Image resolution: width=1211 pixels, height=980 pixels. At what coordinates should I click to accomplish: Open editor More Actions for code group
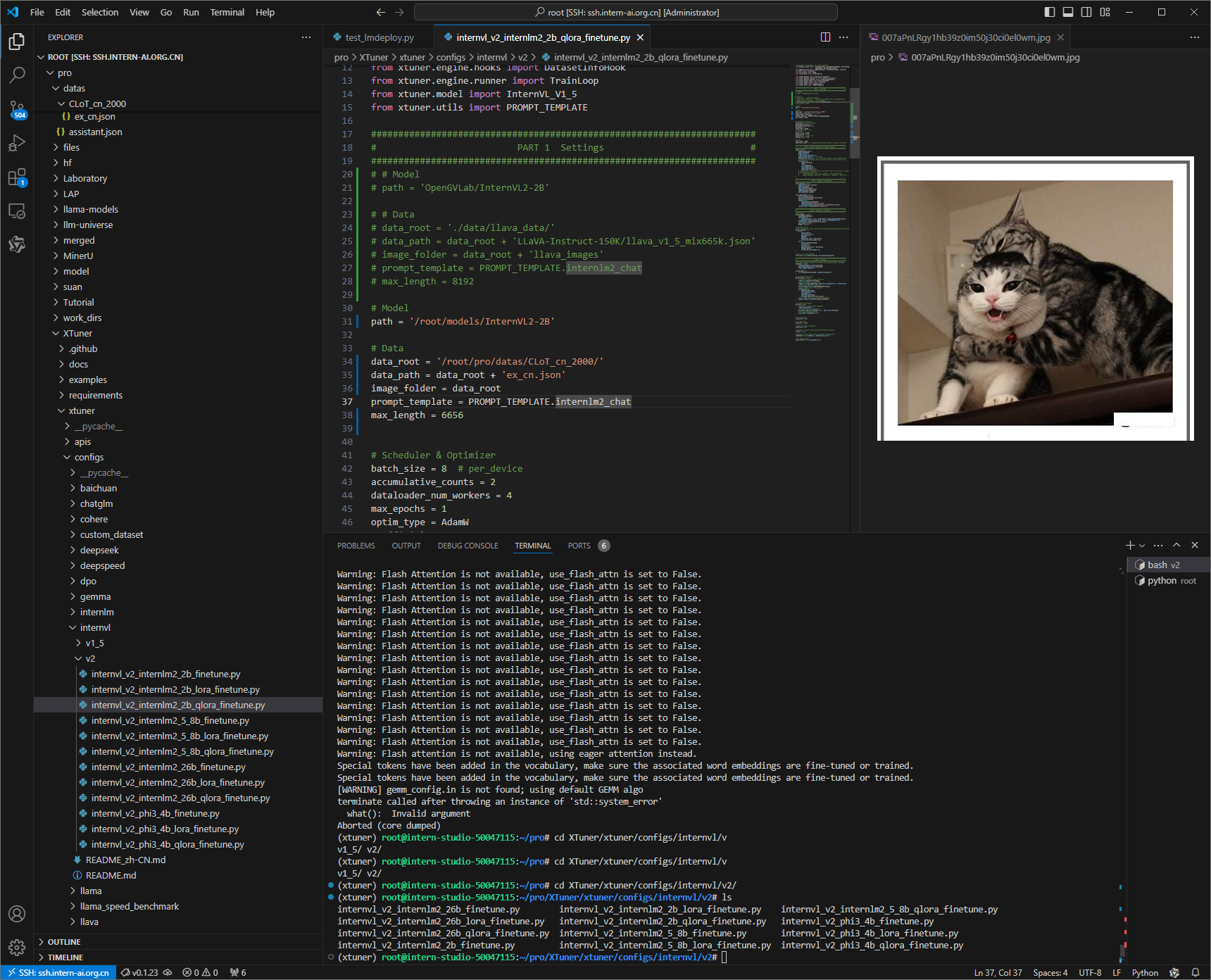843,37
